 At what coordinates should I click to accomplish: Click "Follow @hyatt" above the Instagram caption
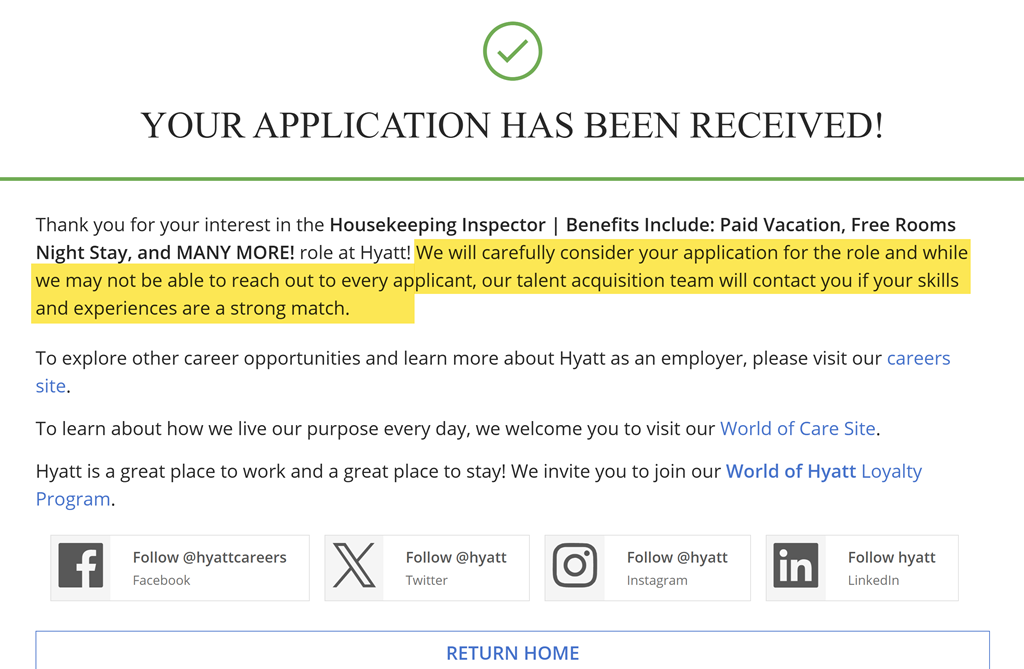[x=677, y=557]
